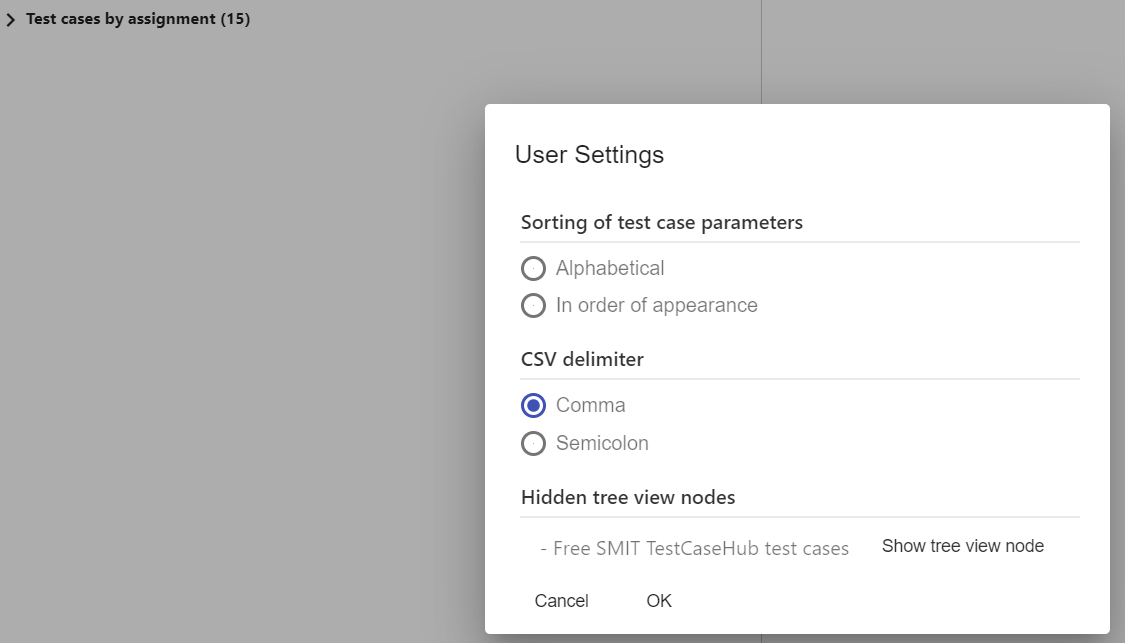This screenshot has width=1125, height=643.
Task: Click the In order of appearance label text
Action: 656,306
